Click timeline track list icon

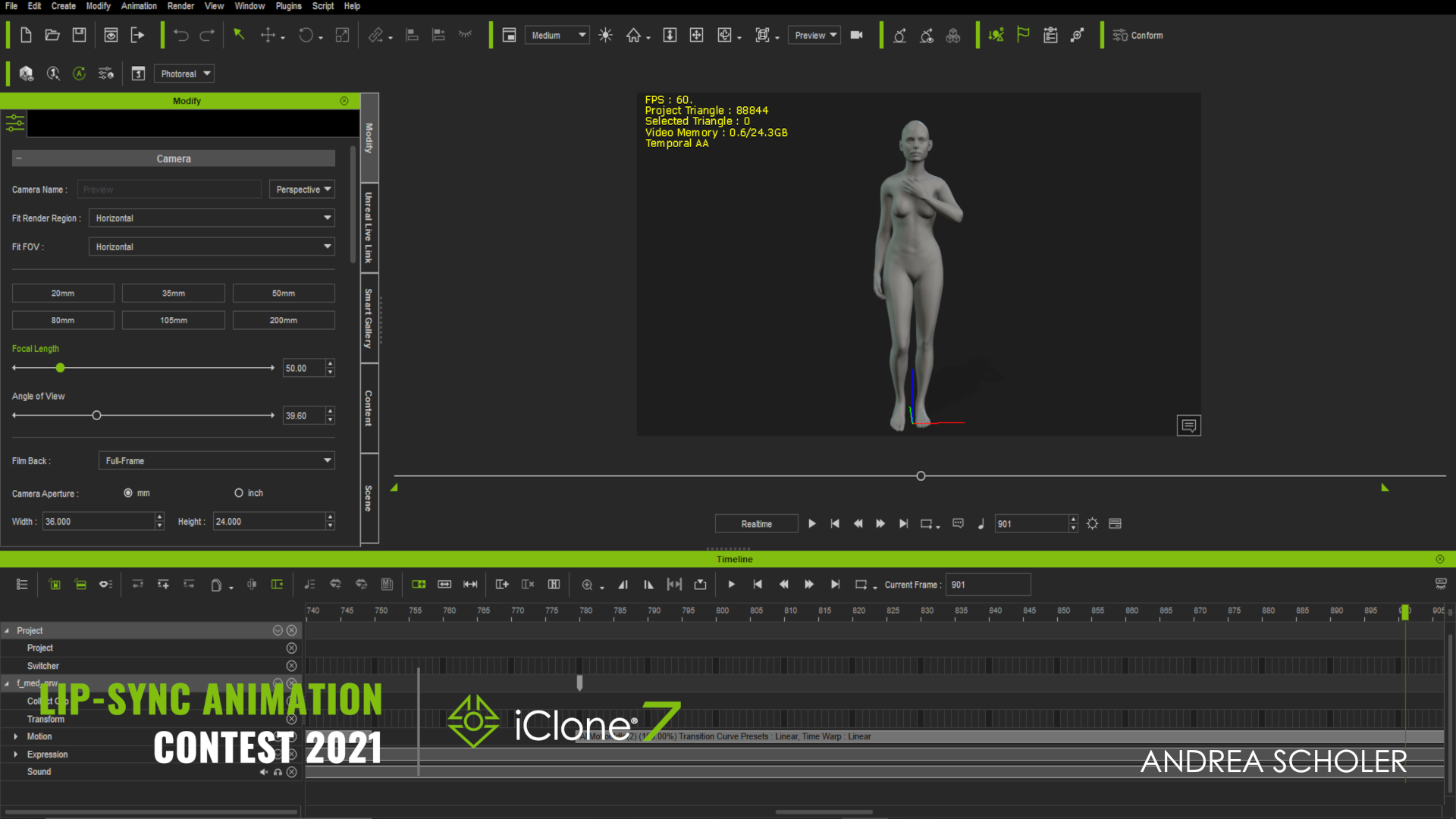coord(22,585)
